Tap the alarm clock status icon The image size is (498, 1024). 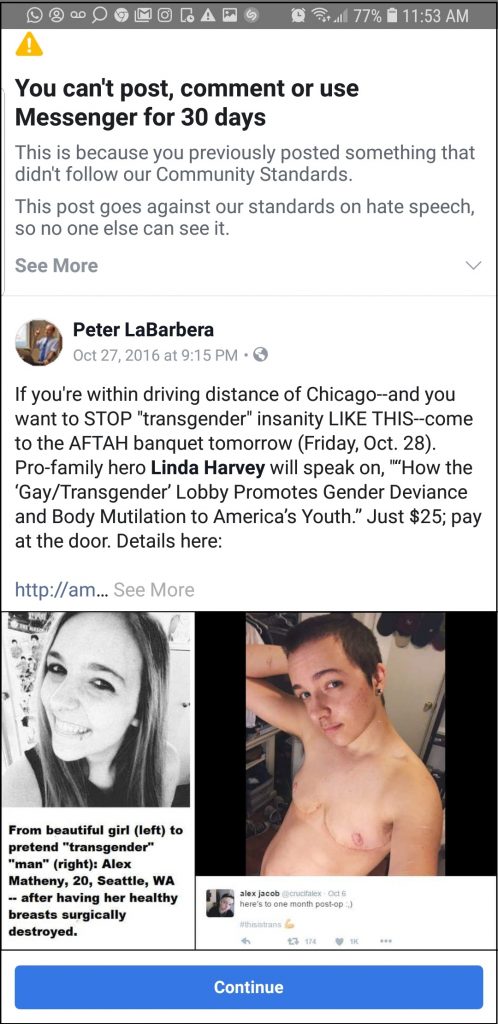pos(300,15)
